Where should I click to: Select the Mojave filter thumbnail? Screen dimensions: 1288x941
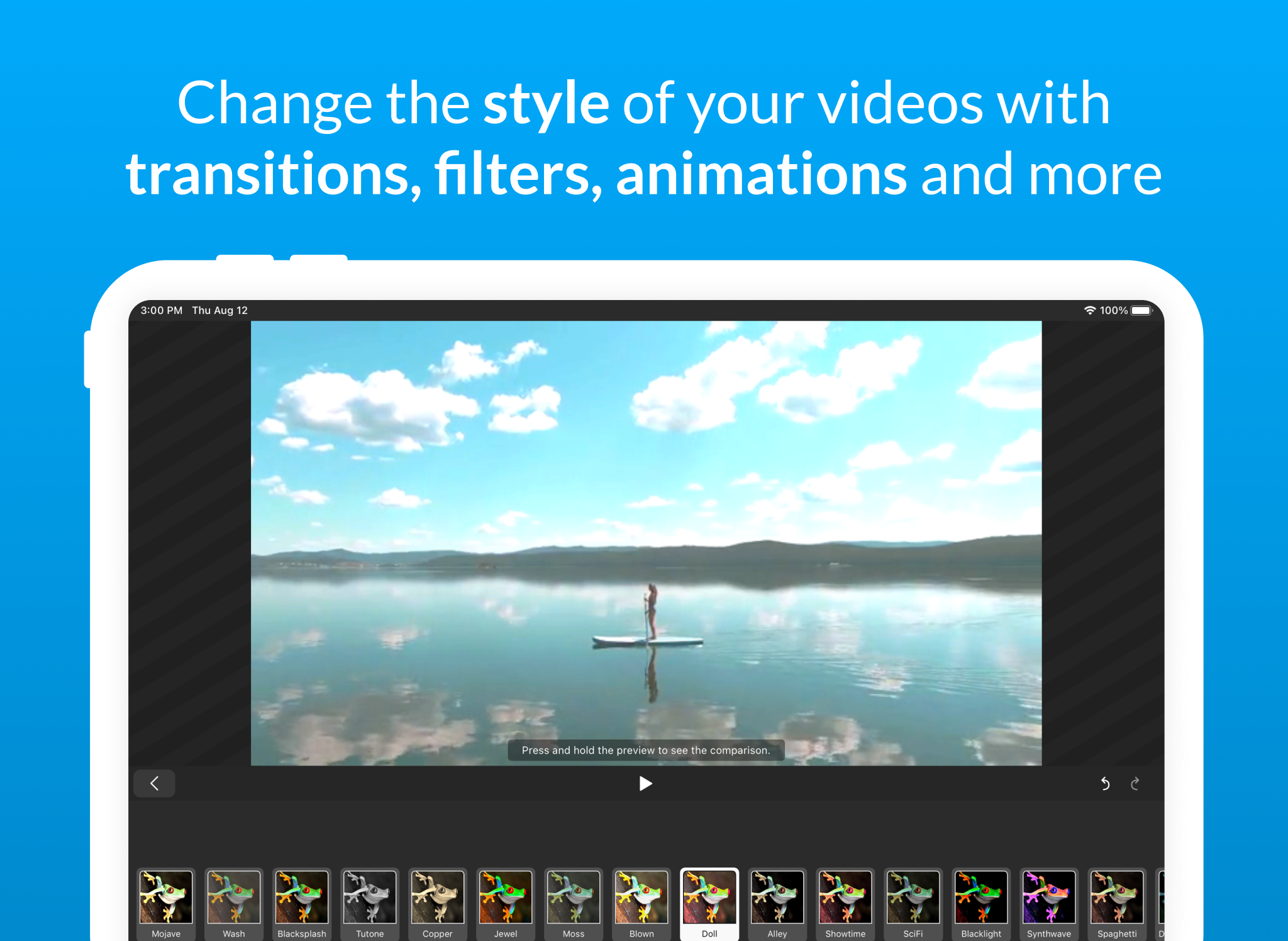coord(166,898)
